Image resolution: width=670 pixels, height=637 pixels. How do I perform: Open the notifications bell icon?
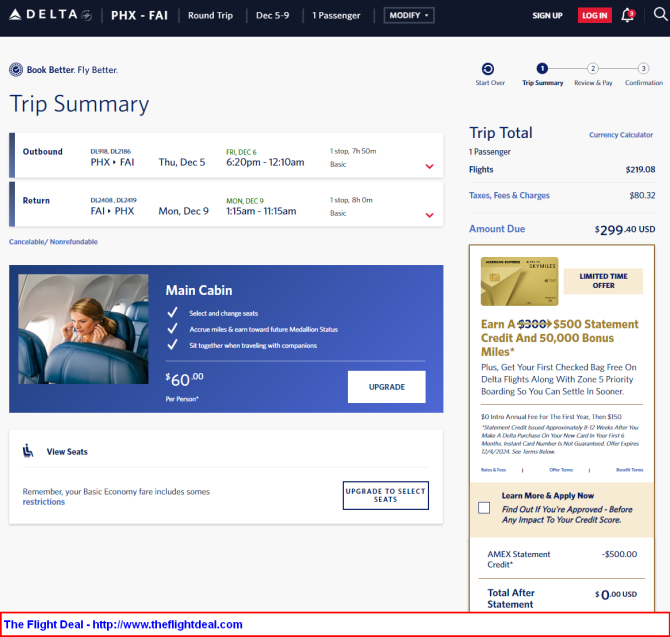click(x=628, y=15)
